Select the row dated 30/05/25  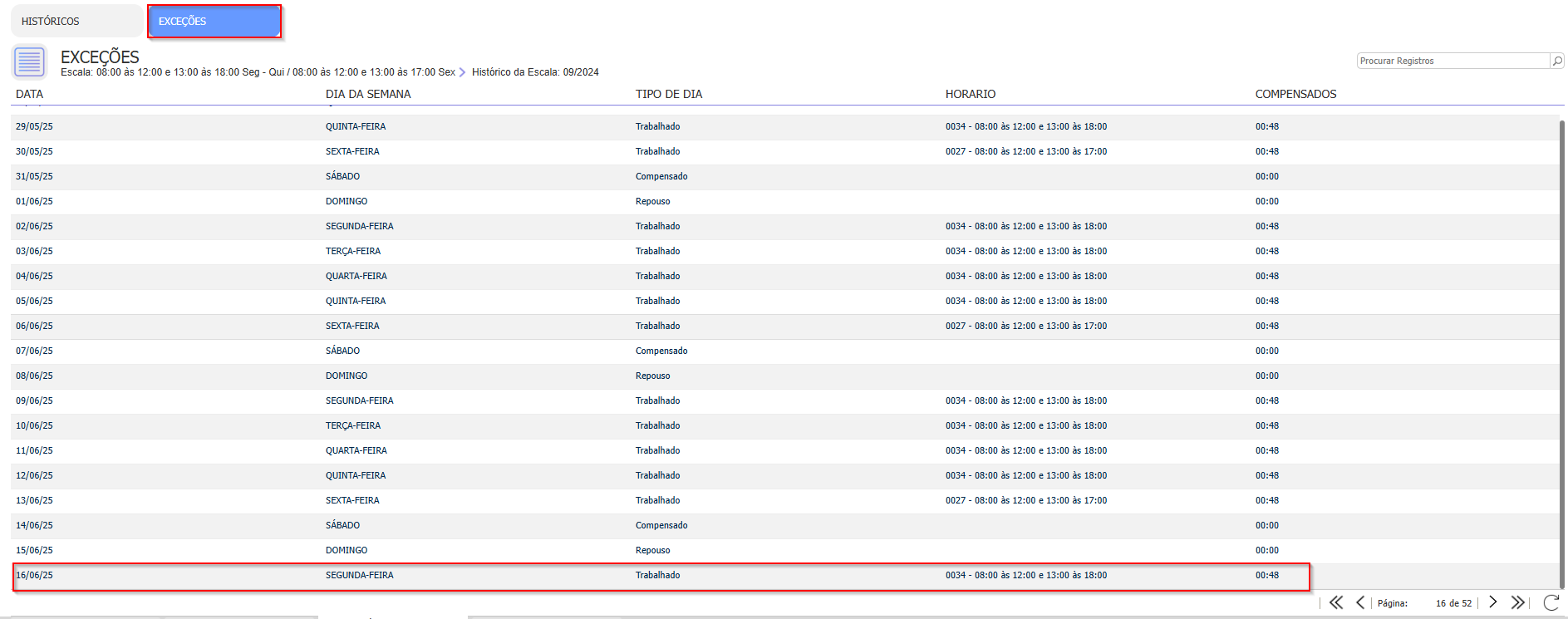(x=785, y=151)
